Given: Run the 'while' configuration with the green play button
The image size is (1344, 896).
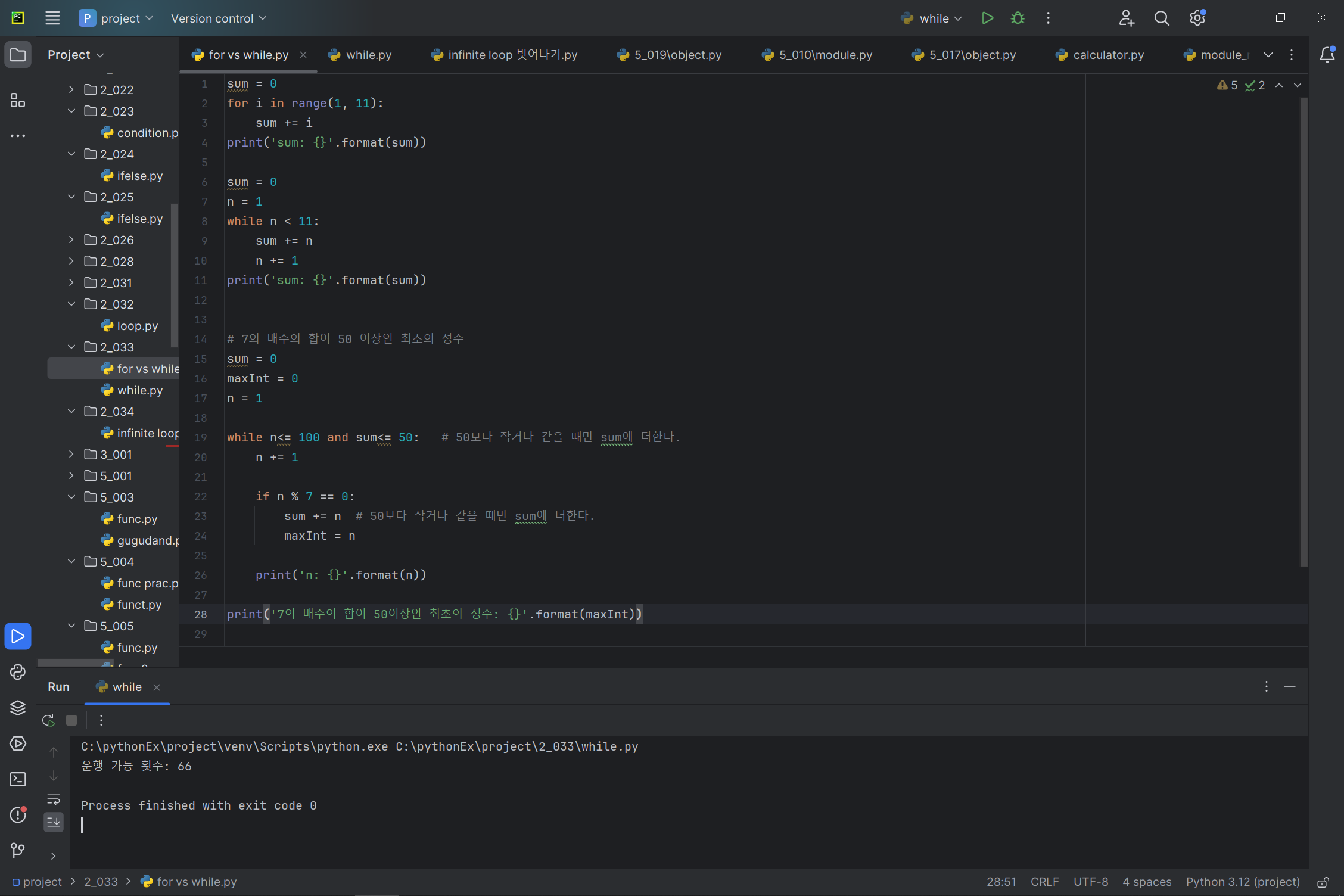Looking at the screenshot, I should (x=987, y=18).
